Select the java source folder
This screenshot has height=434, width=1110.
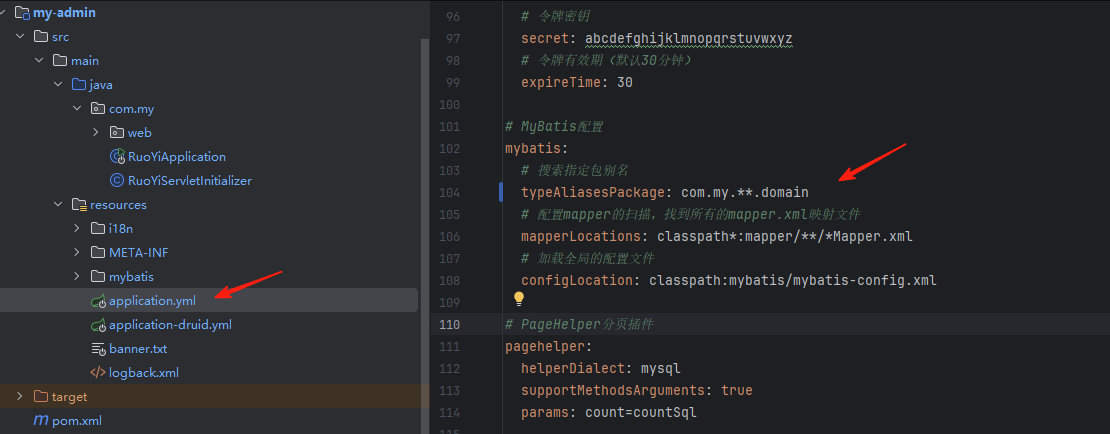click(99, 85)
